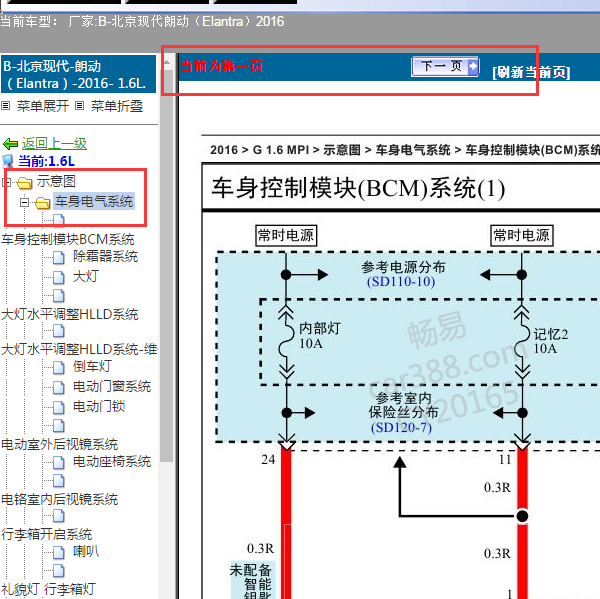Click the 内部灯 10A fuse label
Viewport: 600px width, 599px height.
click(x=319, y=335)
